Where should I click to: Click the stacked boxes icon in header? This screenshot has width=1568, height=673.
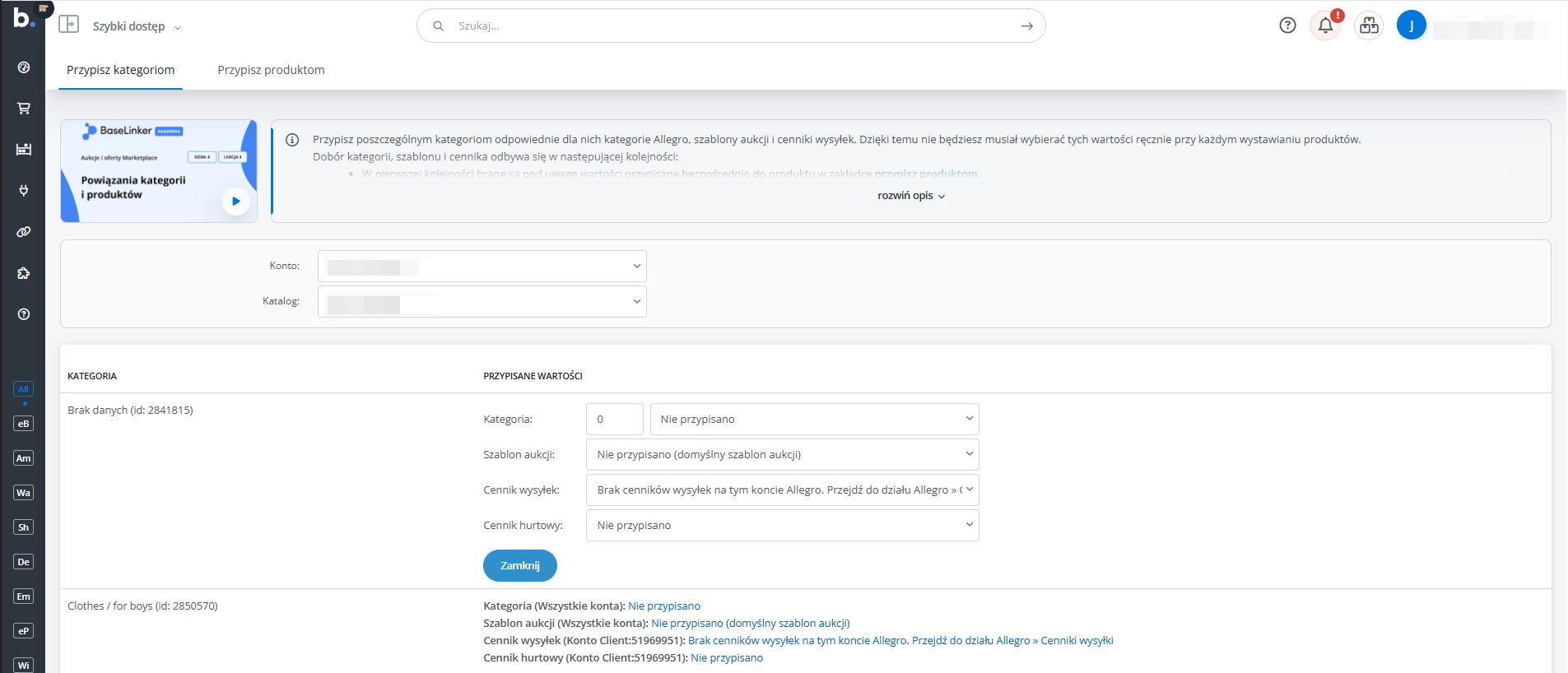pyautogui.click(x=1369, y=26)
